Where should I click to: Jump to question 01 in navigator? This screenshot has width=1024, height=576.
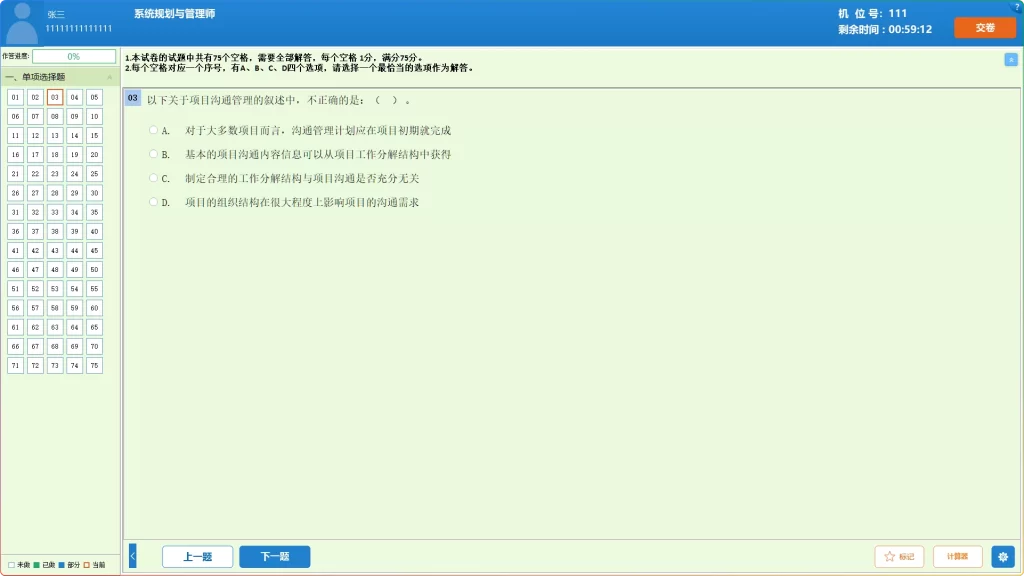[x=15, y=97]
